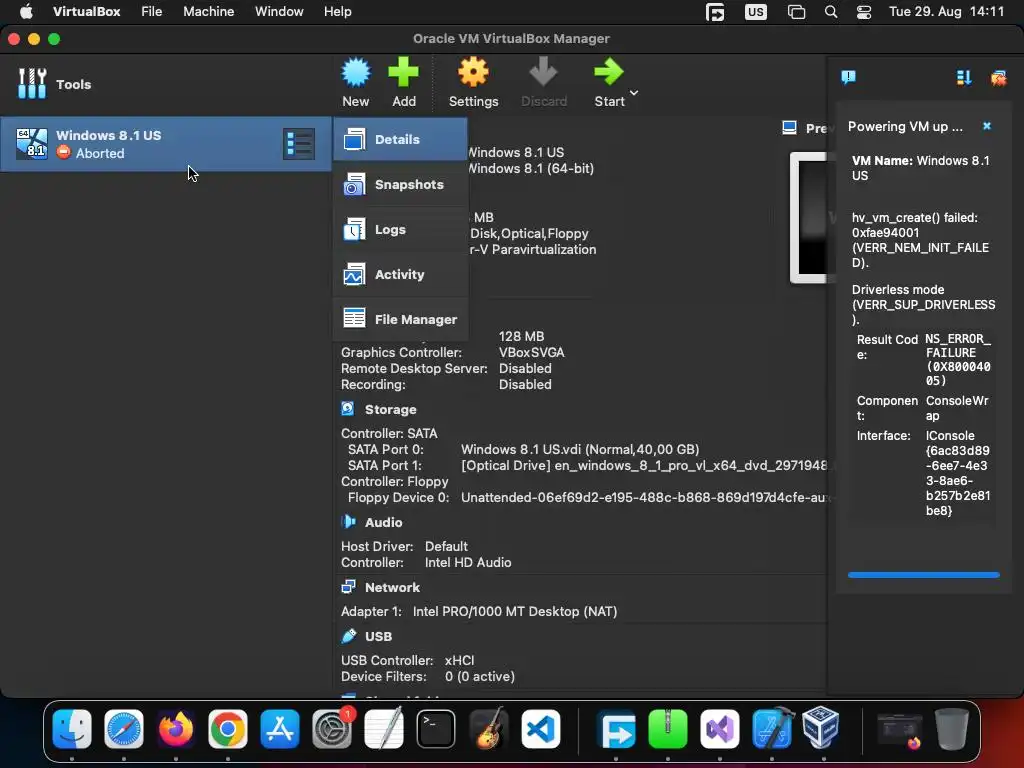Open the Apple menu
Image resolution: width=1024 pixels, height=768 pixels.
[26, 12]
